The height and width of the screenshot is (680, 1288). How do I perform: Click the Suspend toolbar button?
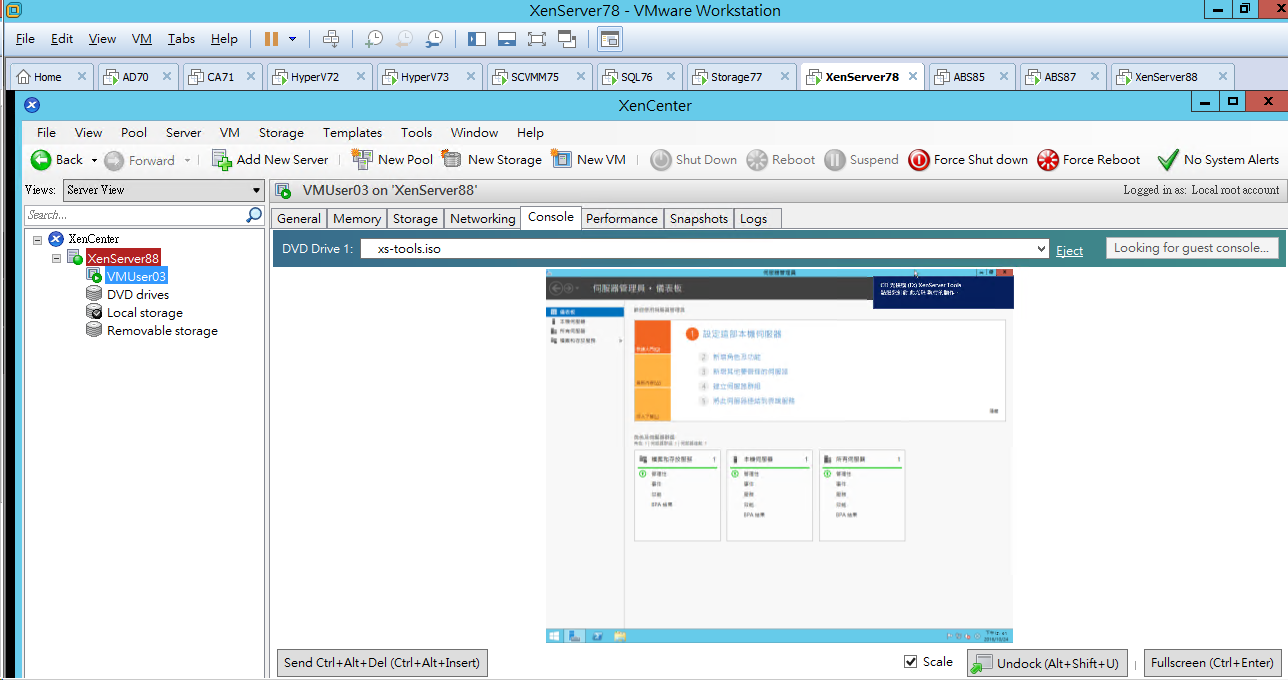[862, 160]
